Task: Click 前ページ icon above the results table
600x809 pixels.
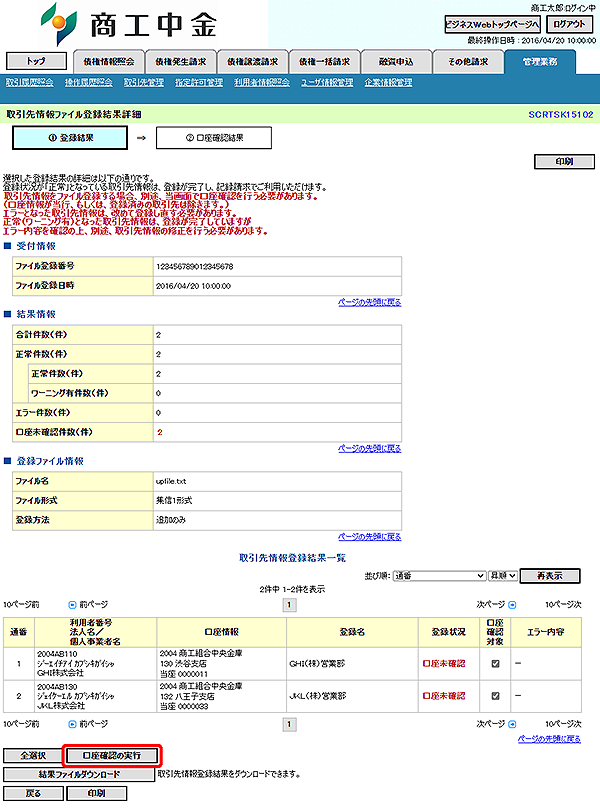Action: 72,605
